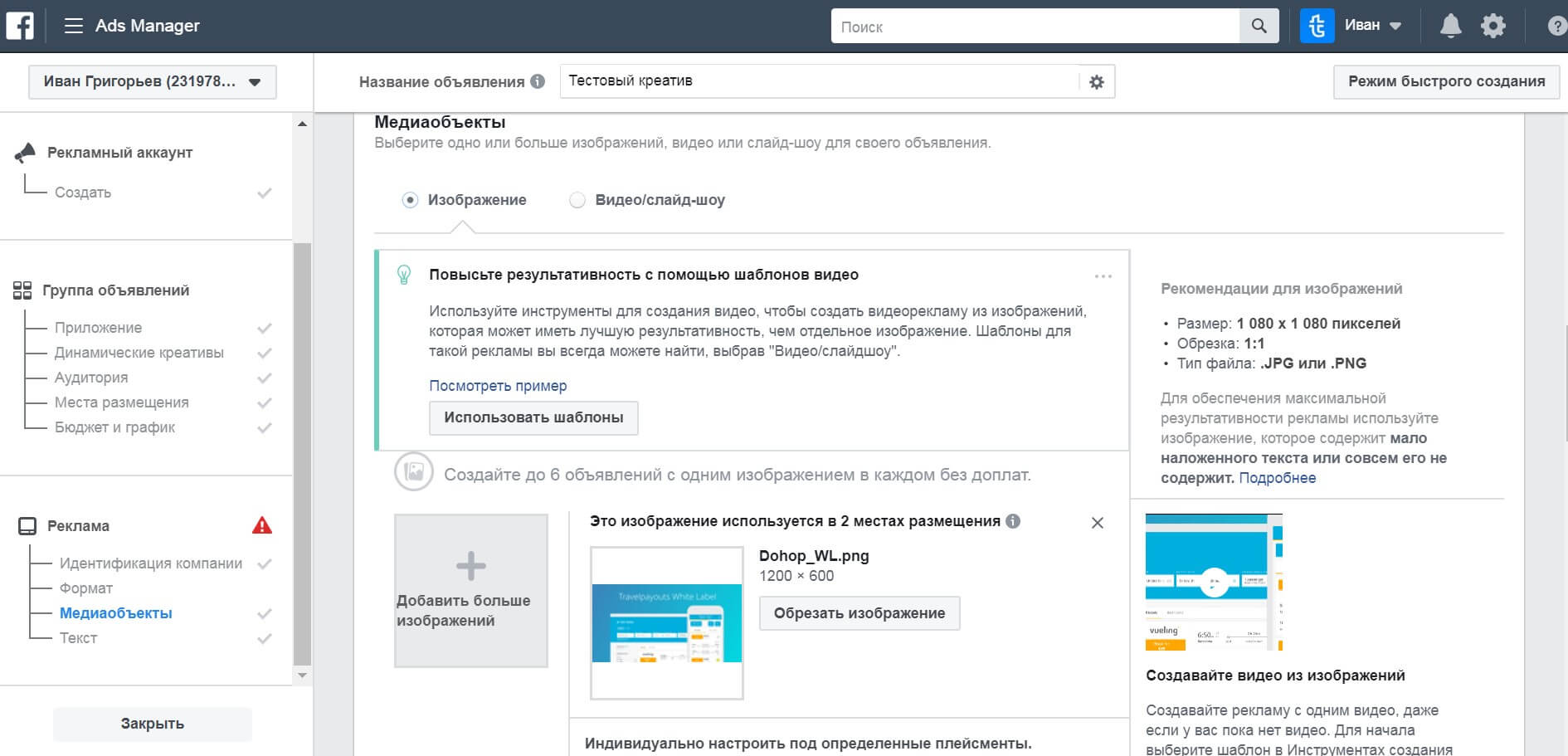
Task: Click Закрыть button in sidebar
Action: tap(153, 724)
